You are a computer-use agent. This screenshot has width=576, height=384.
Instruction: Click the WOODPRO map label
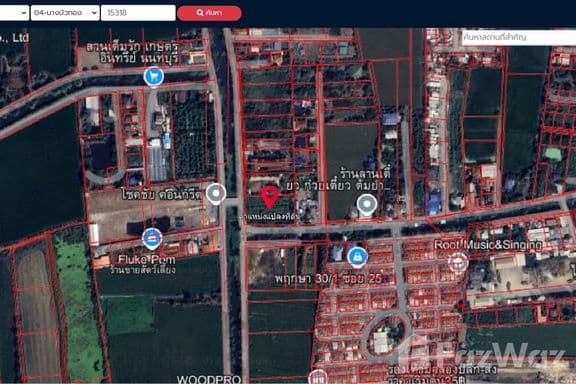[209, 379]
